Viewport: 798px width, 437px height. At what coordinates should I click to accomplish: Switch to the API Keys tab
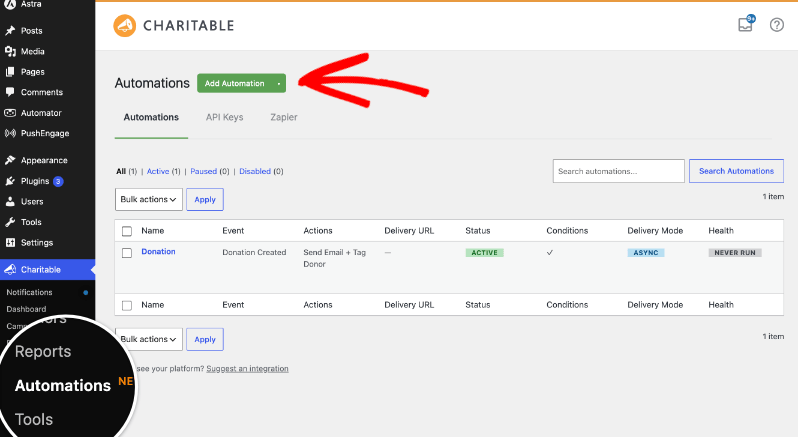(224, 117)
